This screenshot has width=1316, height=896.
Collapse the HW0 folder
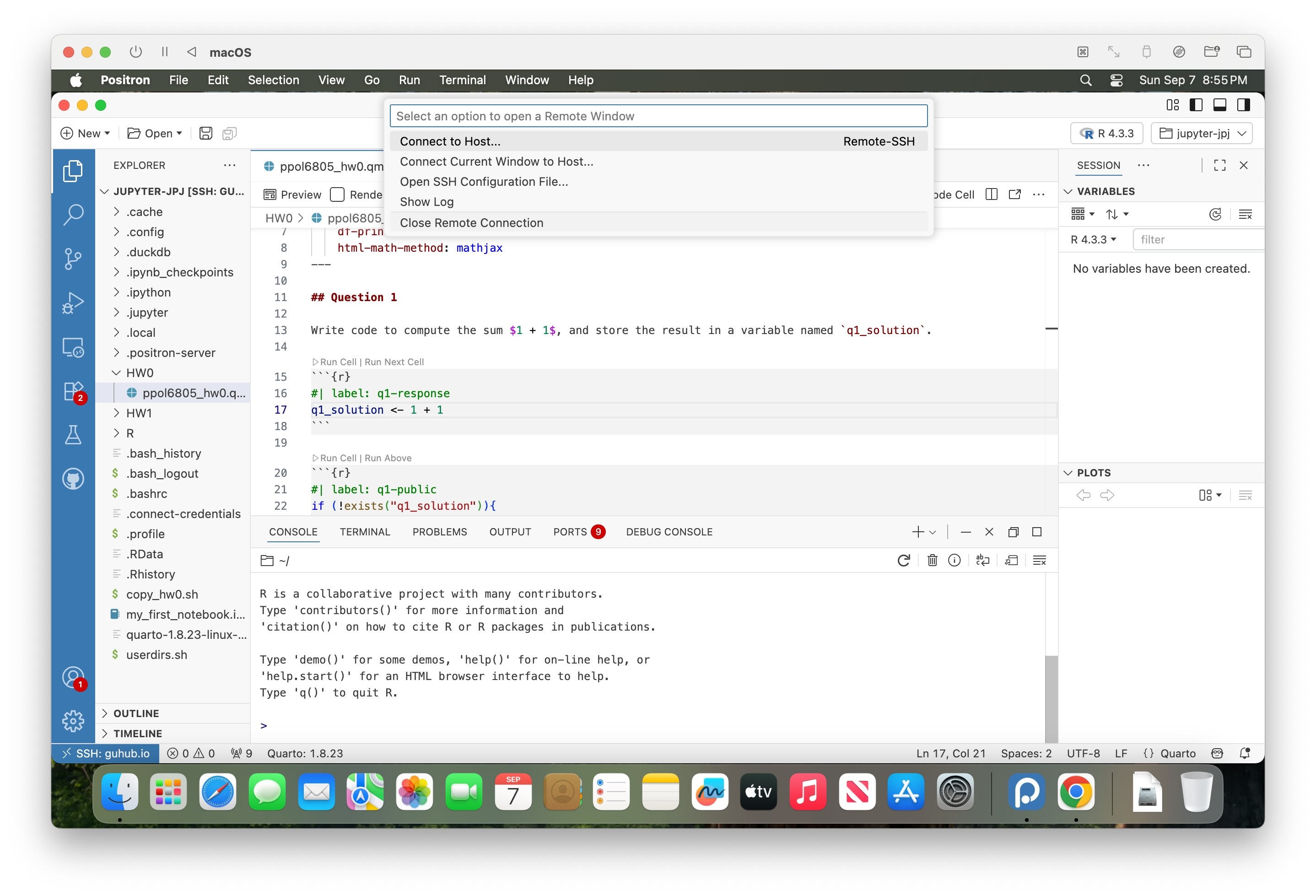click(x=116, y=372)
